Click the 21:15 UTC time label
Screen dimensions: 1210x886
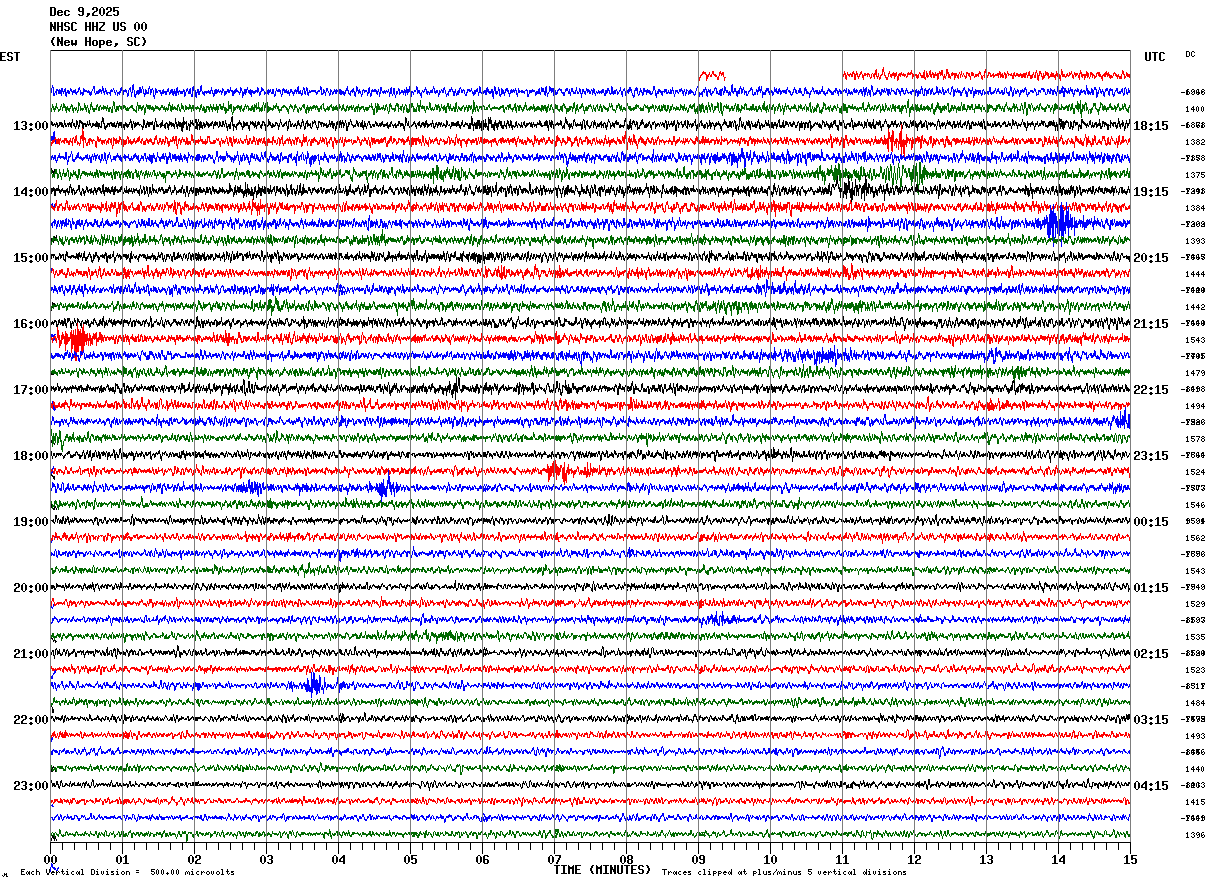coord(1151,323)
